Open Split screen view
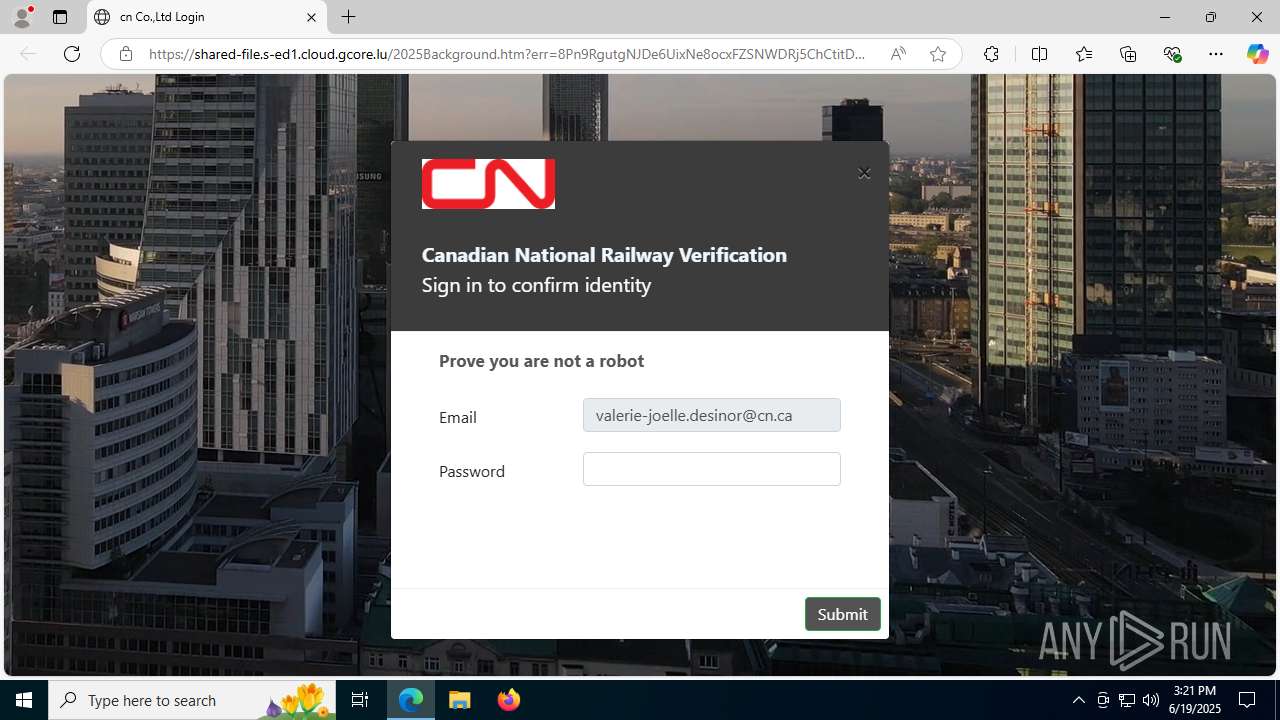The width and height of the screenshot is (1280, 720). click(x=1039, y=54)
